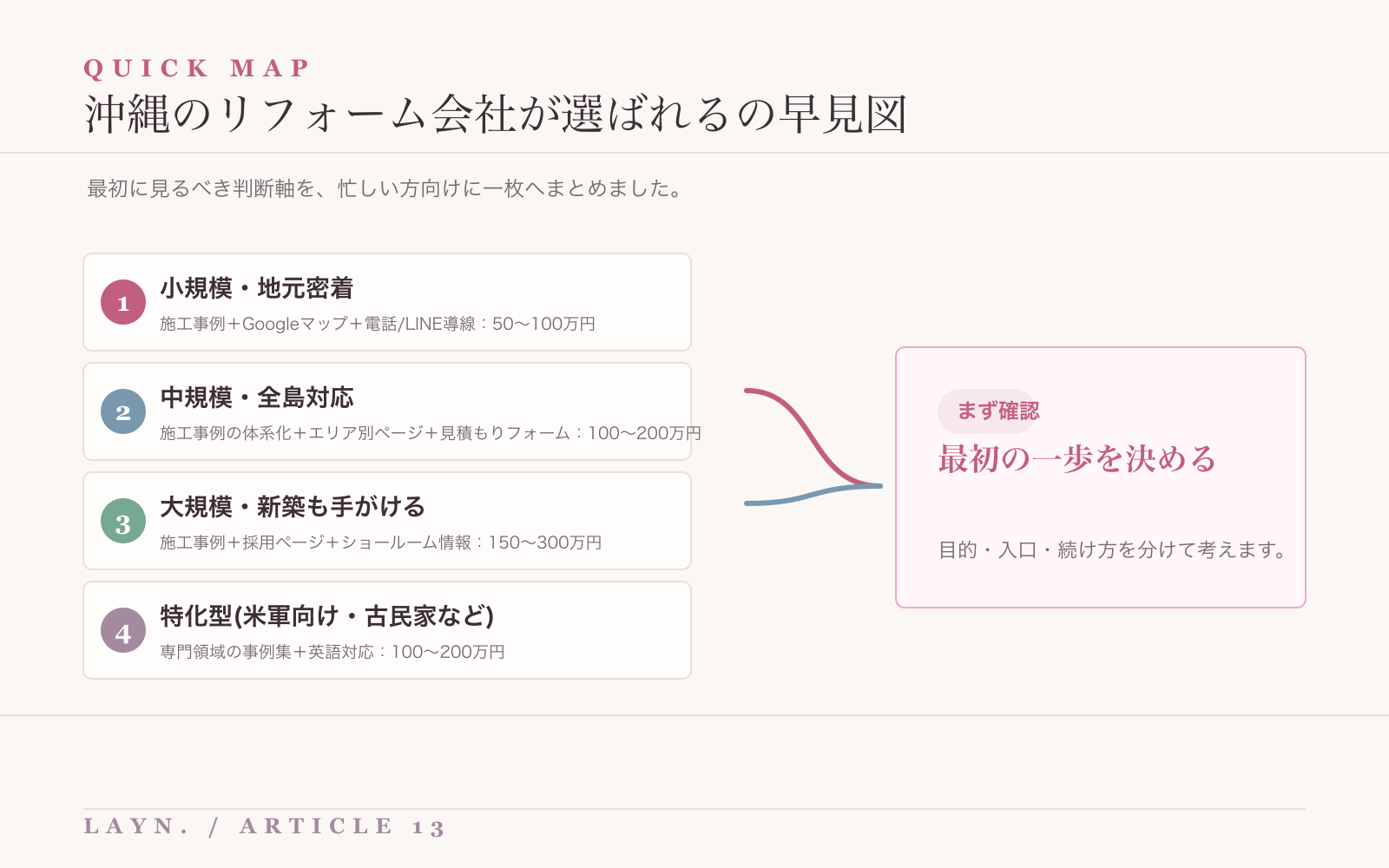Click the green number 3 circle
The width and height of the screenshot is (1389, 868).
(x=123, y=521)
